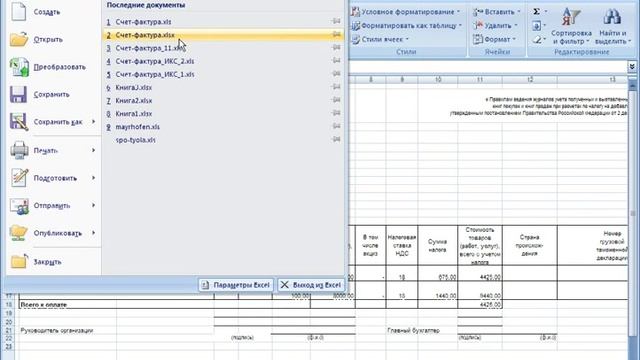640x360 pixels.
Task: Expand Подготовить submenu arrow
Action: click(x=93, y=178)
